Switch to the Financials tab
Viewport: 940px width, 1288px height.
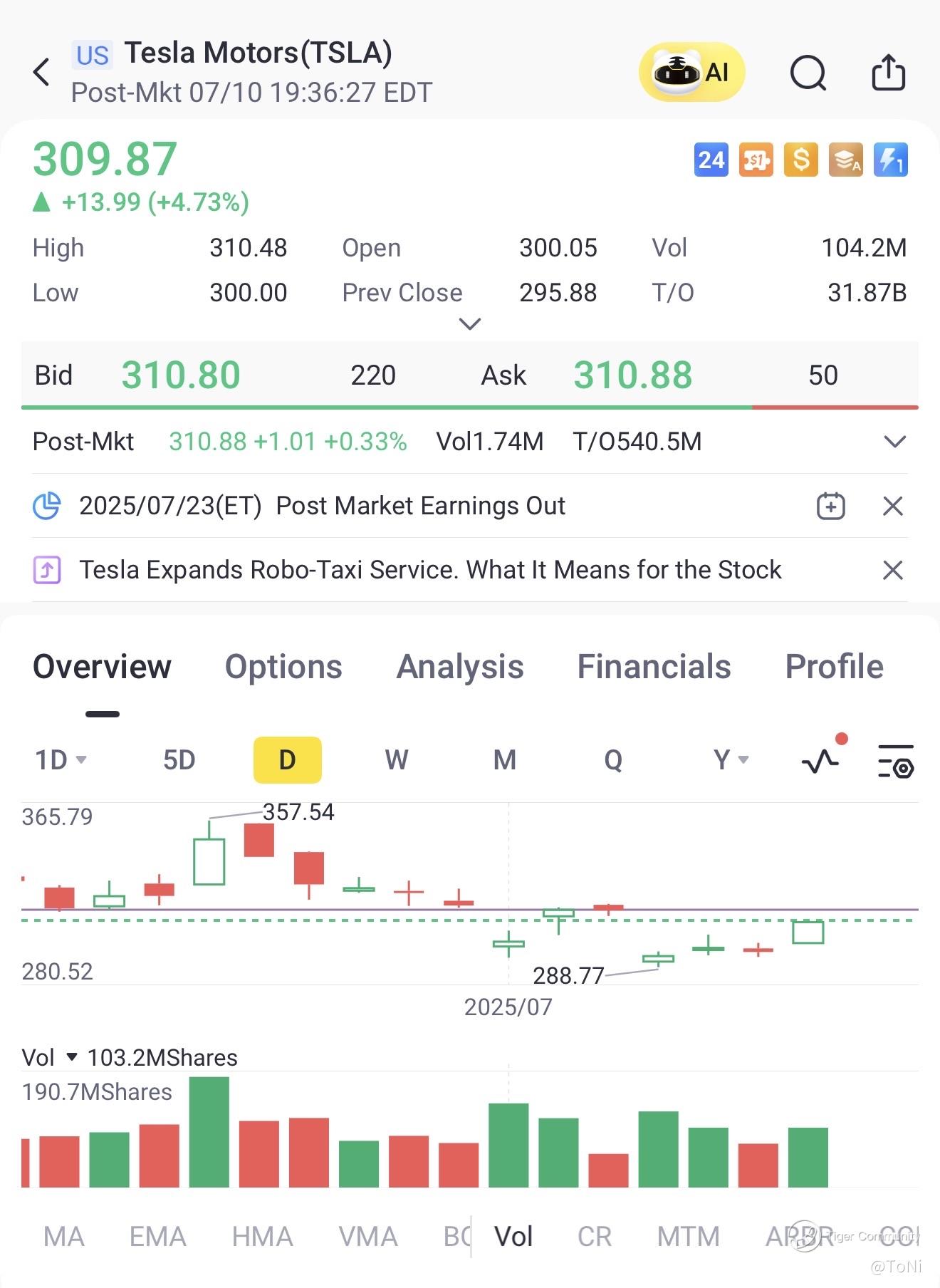[x=654, y=667]
